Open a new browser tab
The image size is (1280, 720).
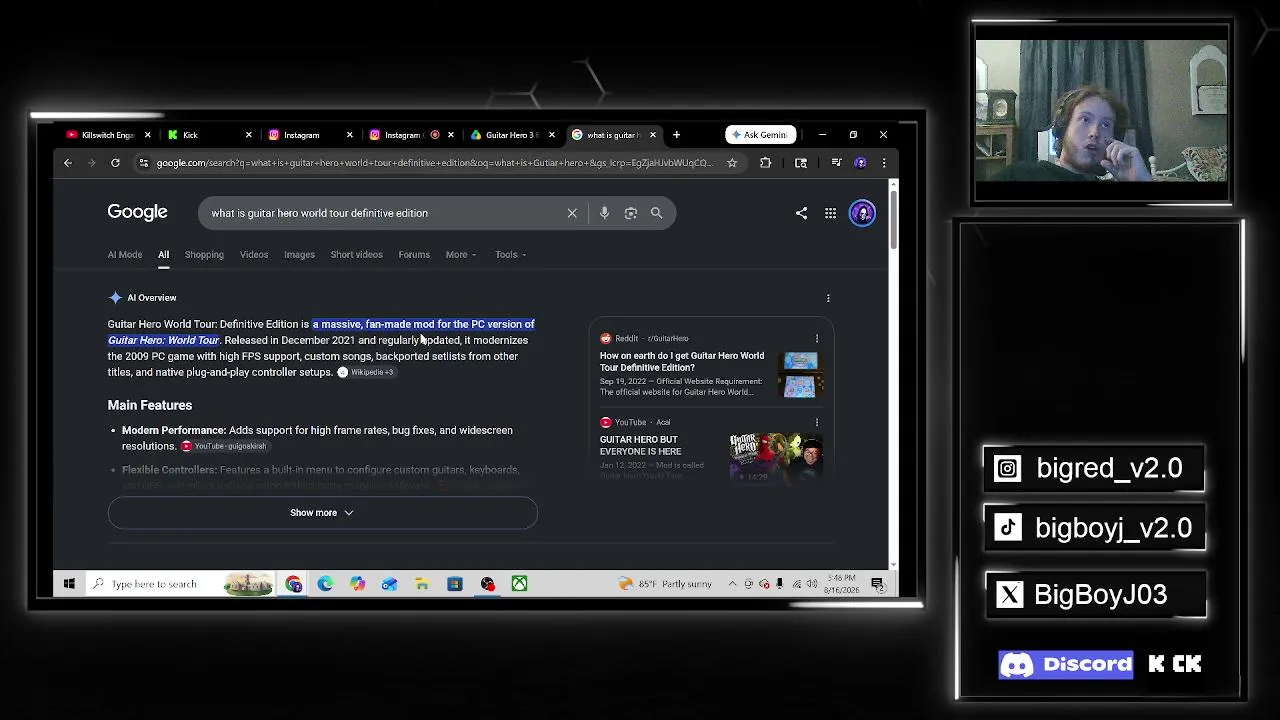(x=676, y=135)
